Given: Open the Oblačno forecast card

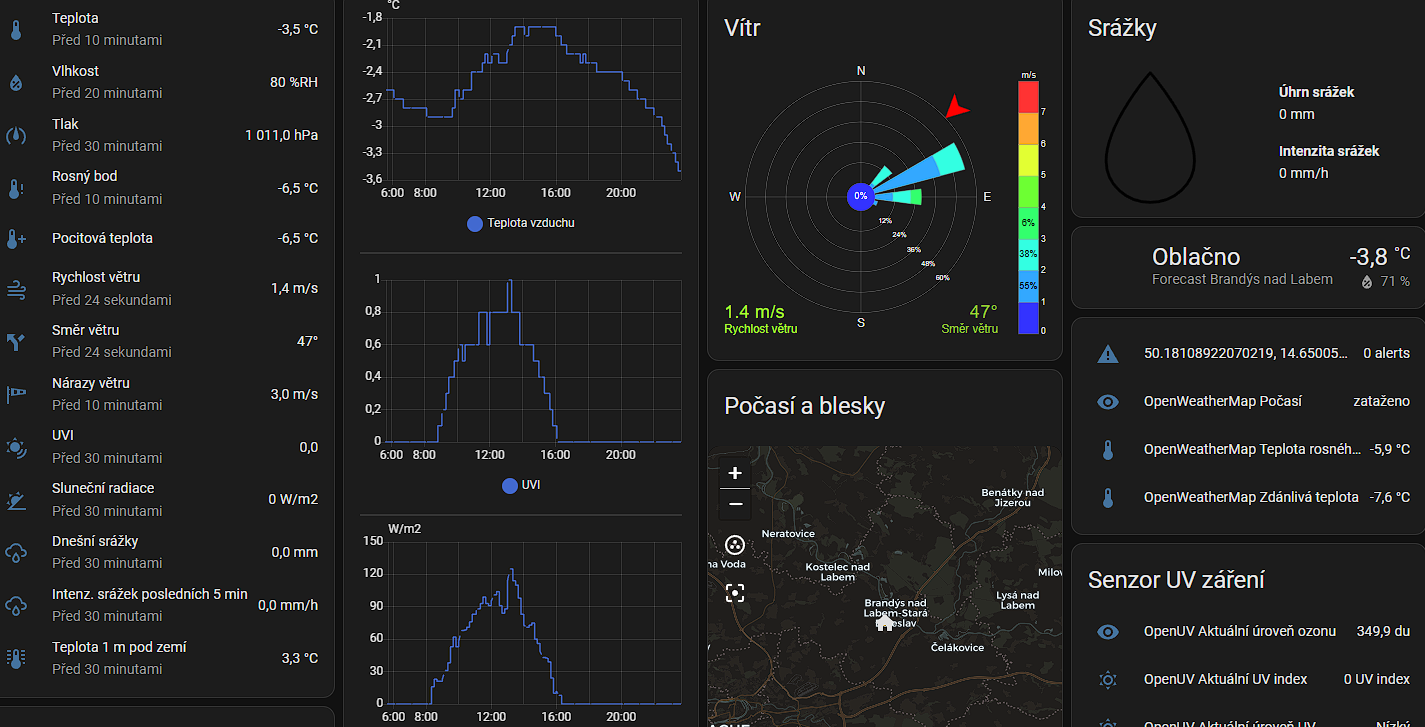Looking at the screenshot, I should (1246, 267).
